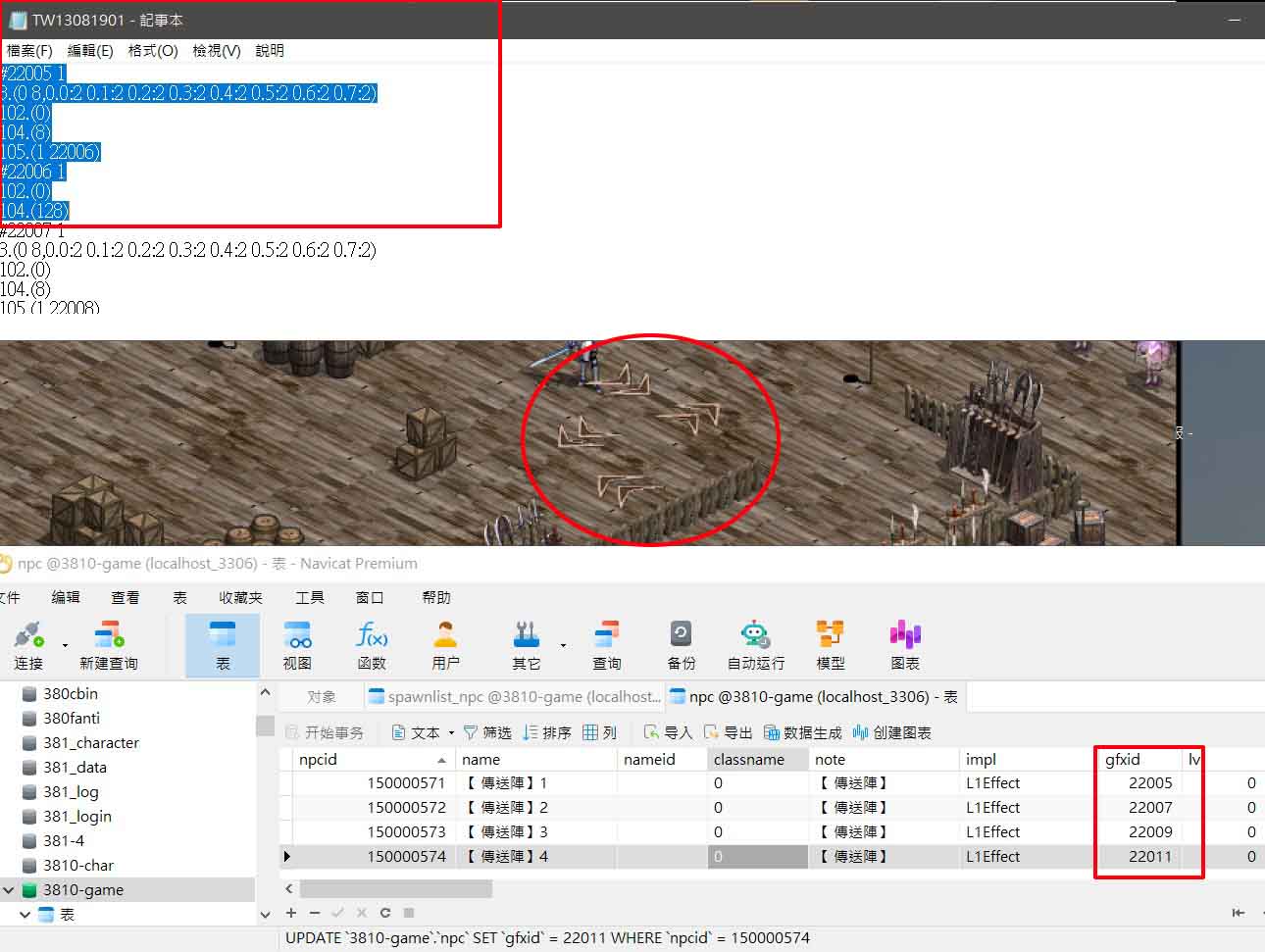Open 格式(O) menu in Notepad

tap(153, 50)
